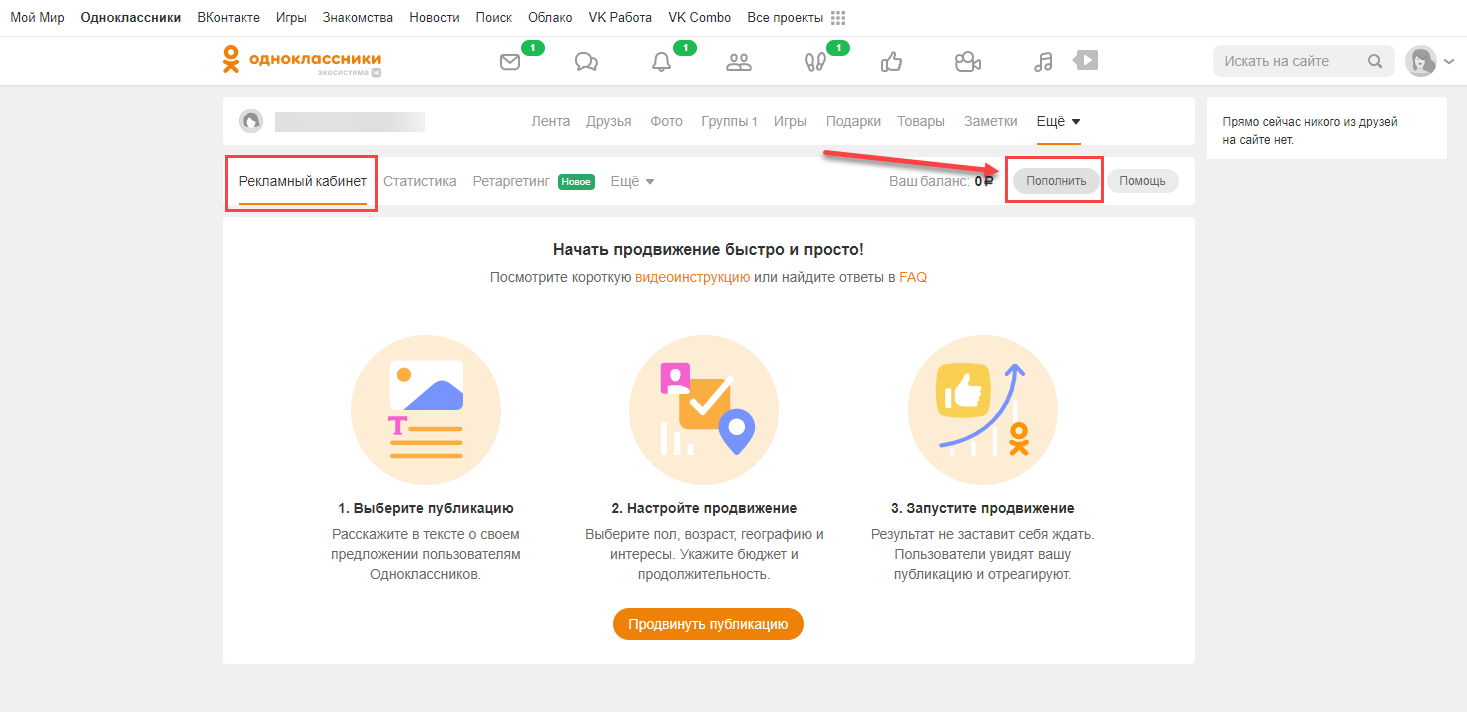Open the 'Подарки' tab

coord(853,121)
